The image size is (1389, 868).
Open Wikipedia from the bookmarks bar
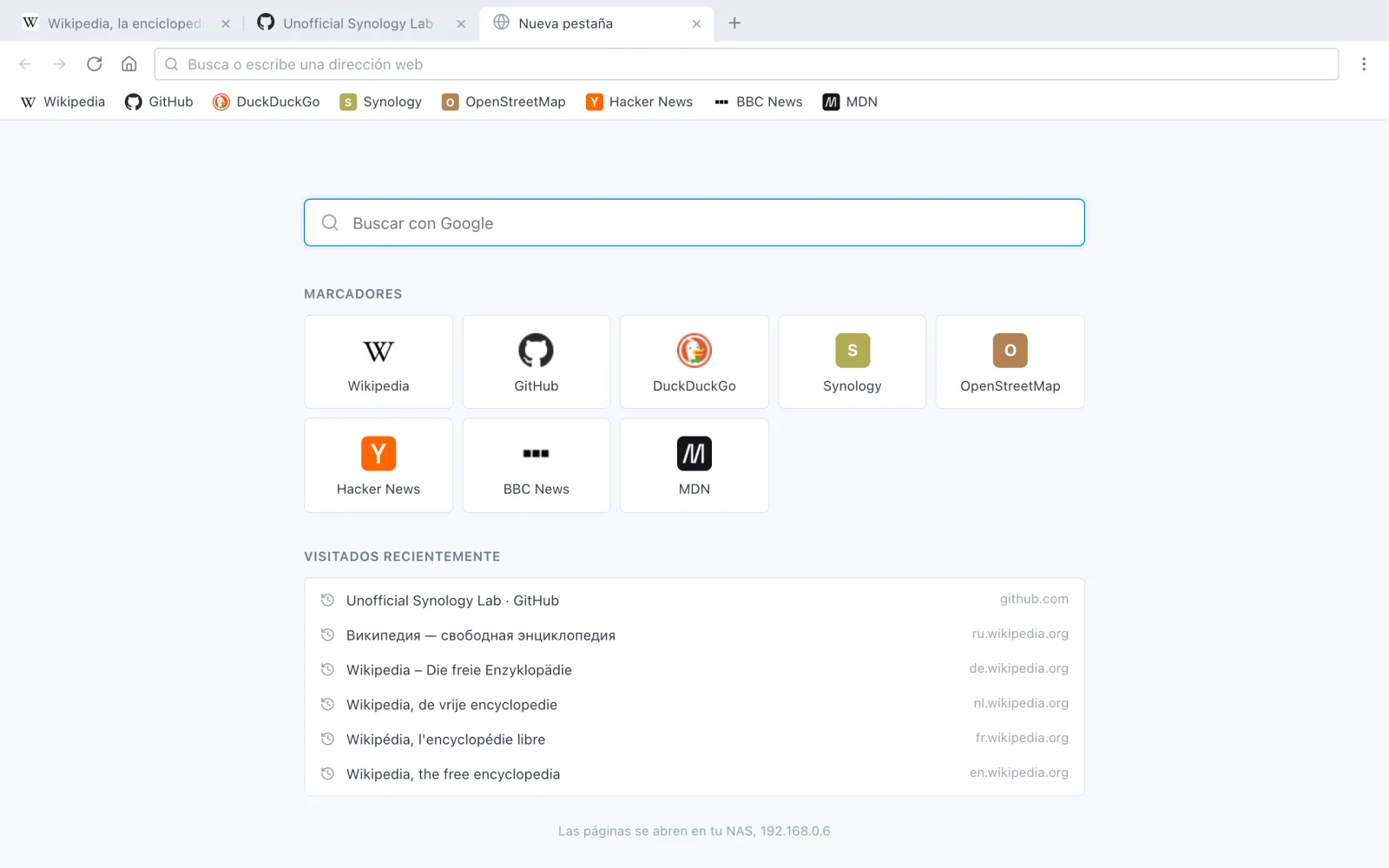click(x=63, y=102)
